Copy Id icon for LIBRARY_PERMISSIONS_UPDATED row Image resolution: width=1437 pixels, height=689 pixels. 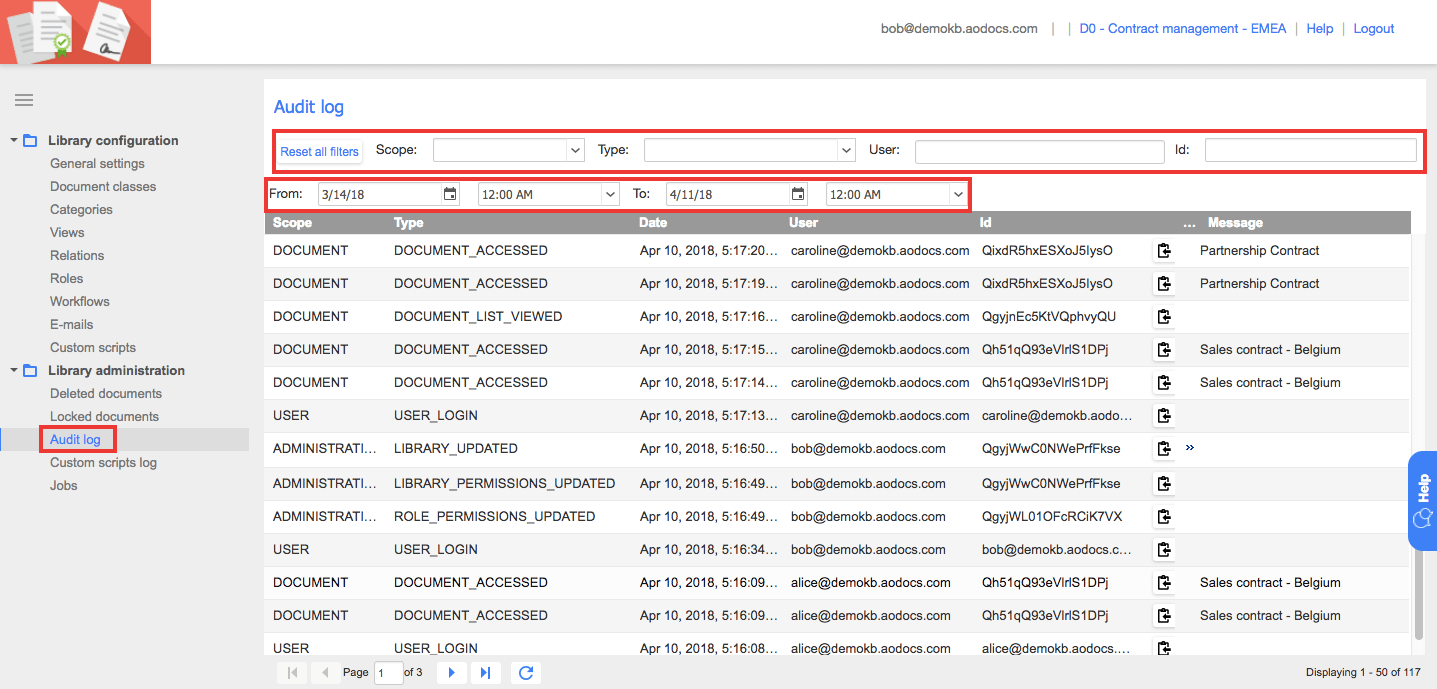pos(1164,484)
